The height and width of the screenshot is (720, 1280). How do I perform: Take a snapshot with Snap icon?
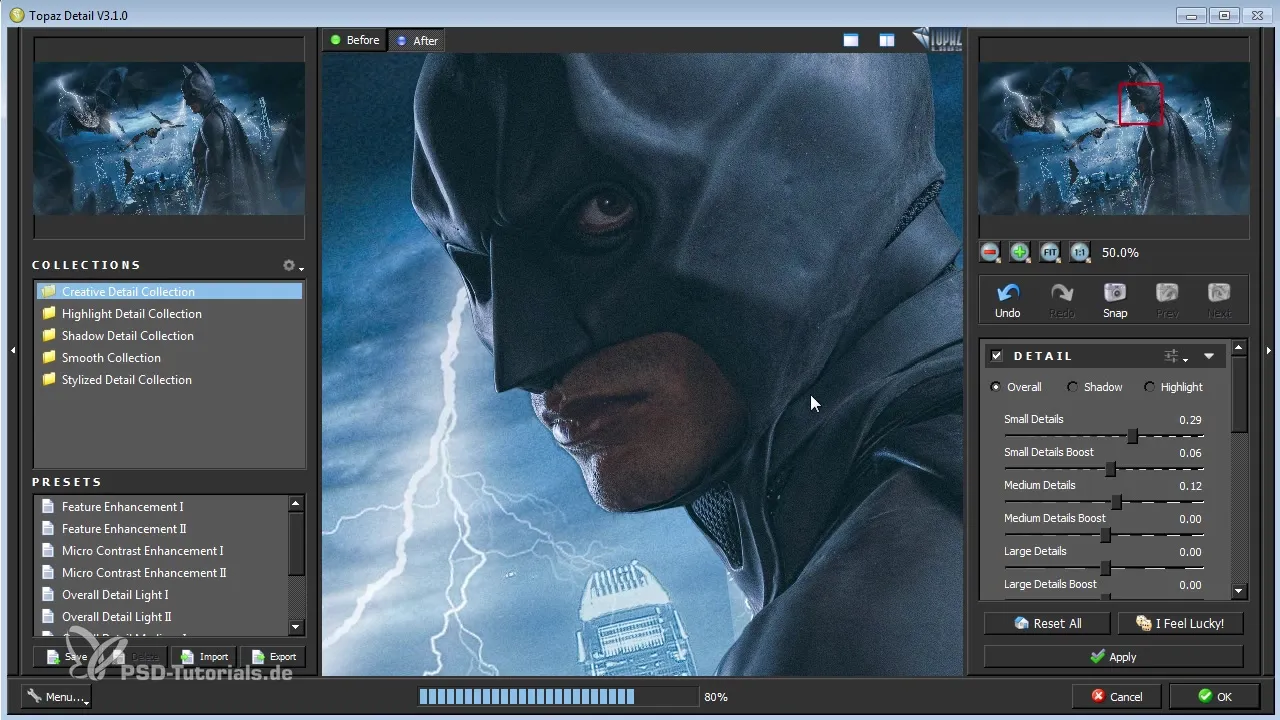click(1115, 293)
